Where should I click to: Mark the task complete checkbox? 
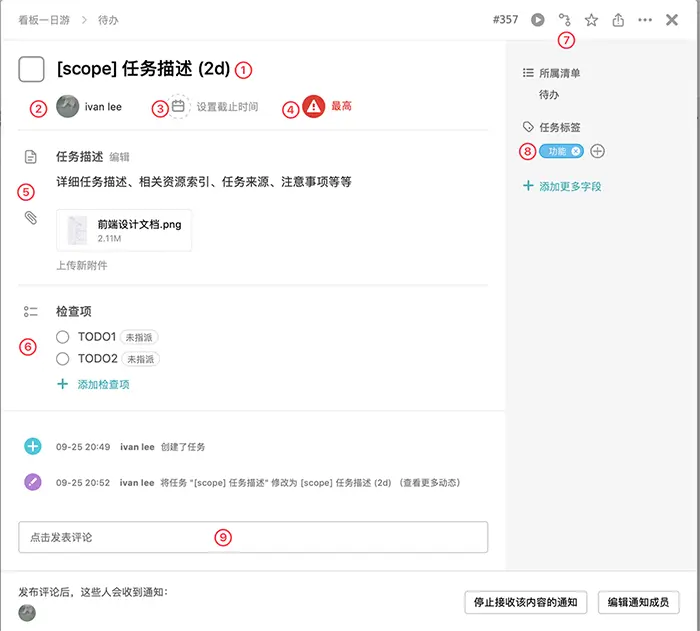[31, 69]
